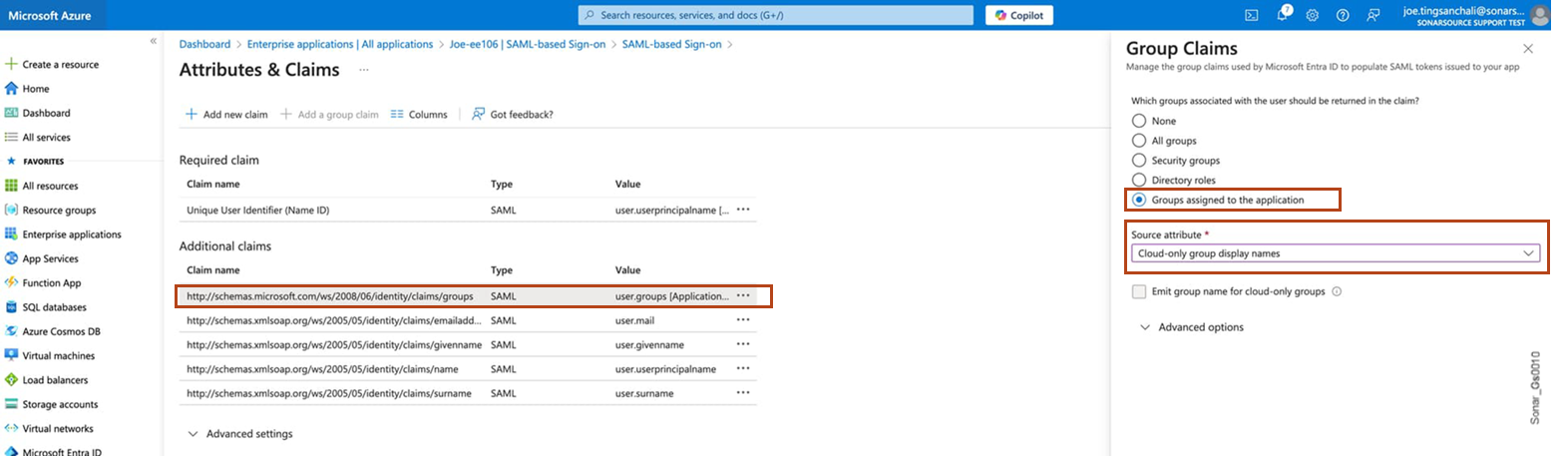The image size is (1568, 456).
Task: Click the Dashboard icon in the sidebar
Action: [12, 113]
